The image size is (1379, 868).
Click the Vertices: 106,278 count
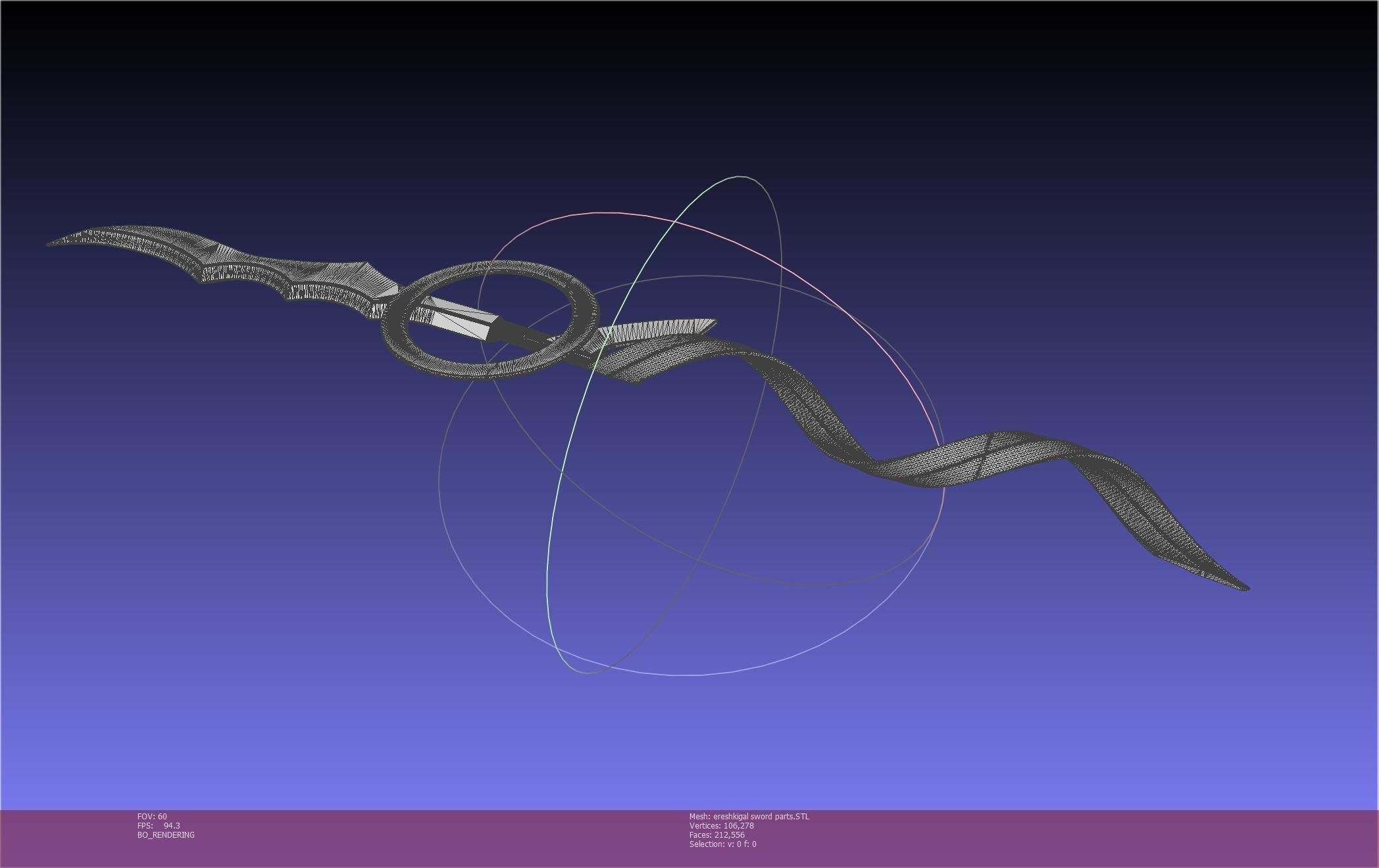pos(722,825)
